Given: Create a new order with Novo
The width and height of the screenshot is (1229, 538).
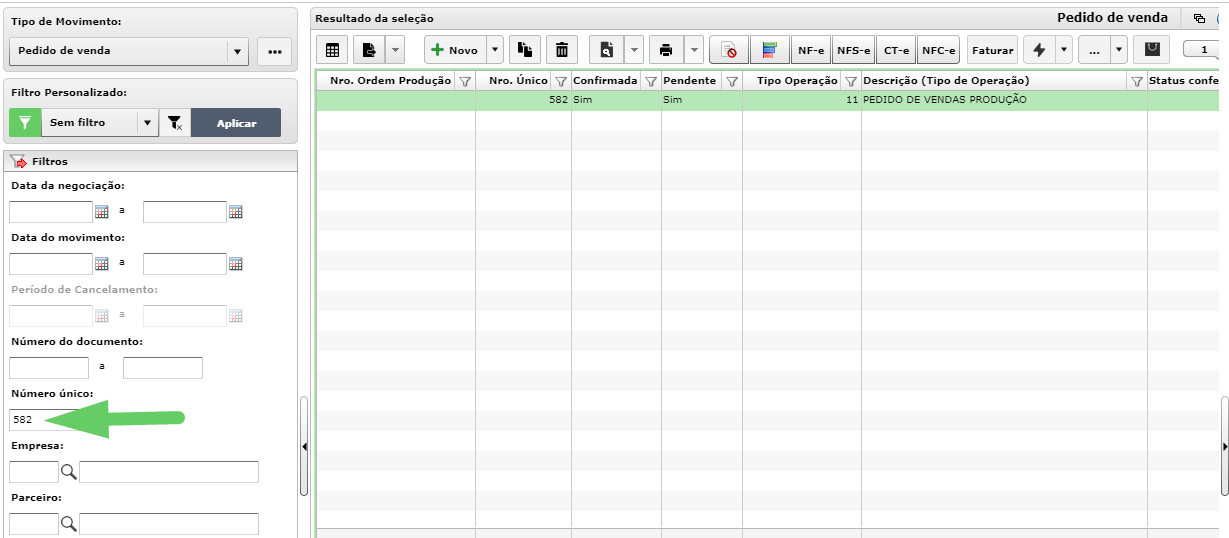Looking at the screenshot, I should pos(455,50).
